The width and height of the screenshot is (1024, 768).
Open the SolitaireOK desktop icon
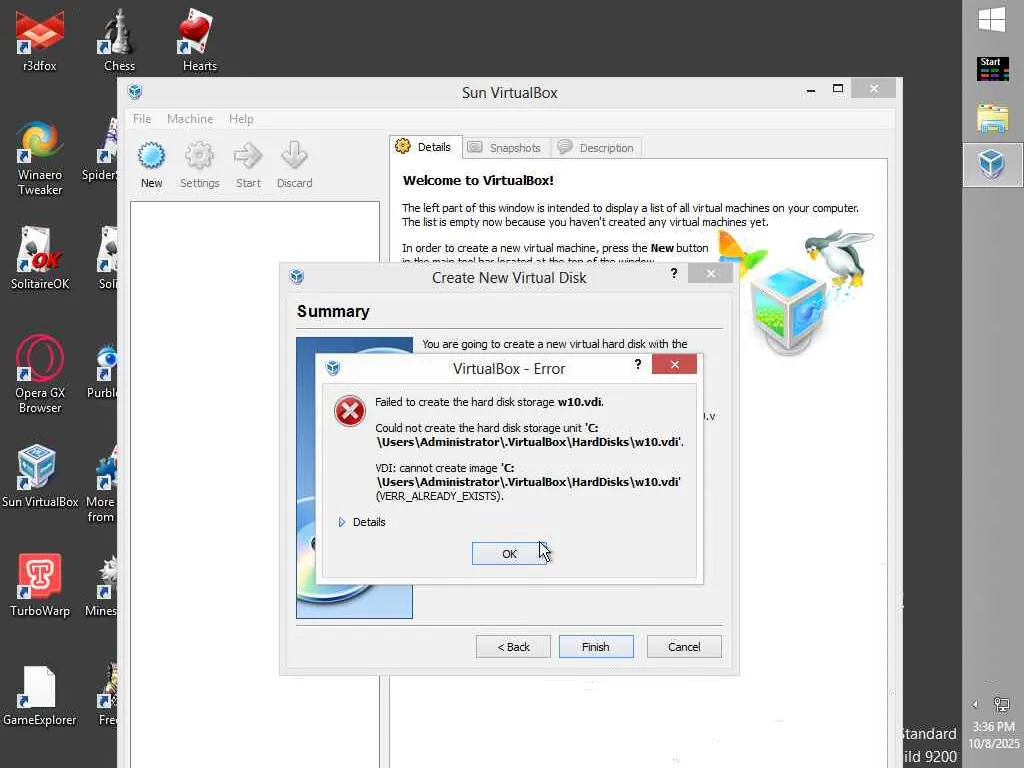pyautogui.click(x=40, y=259)
